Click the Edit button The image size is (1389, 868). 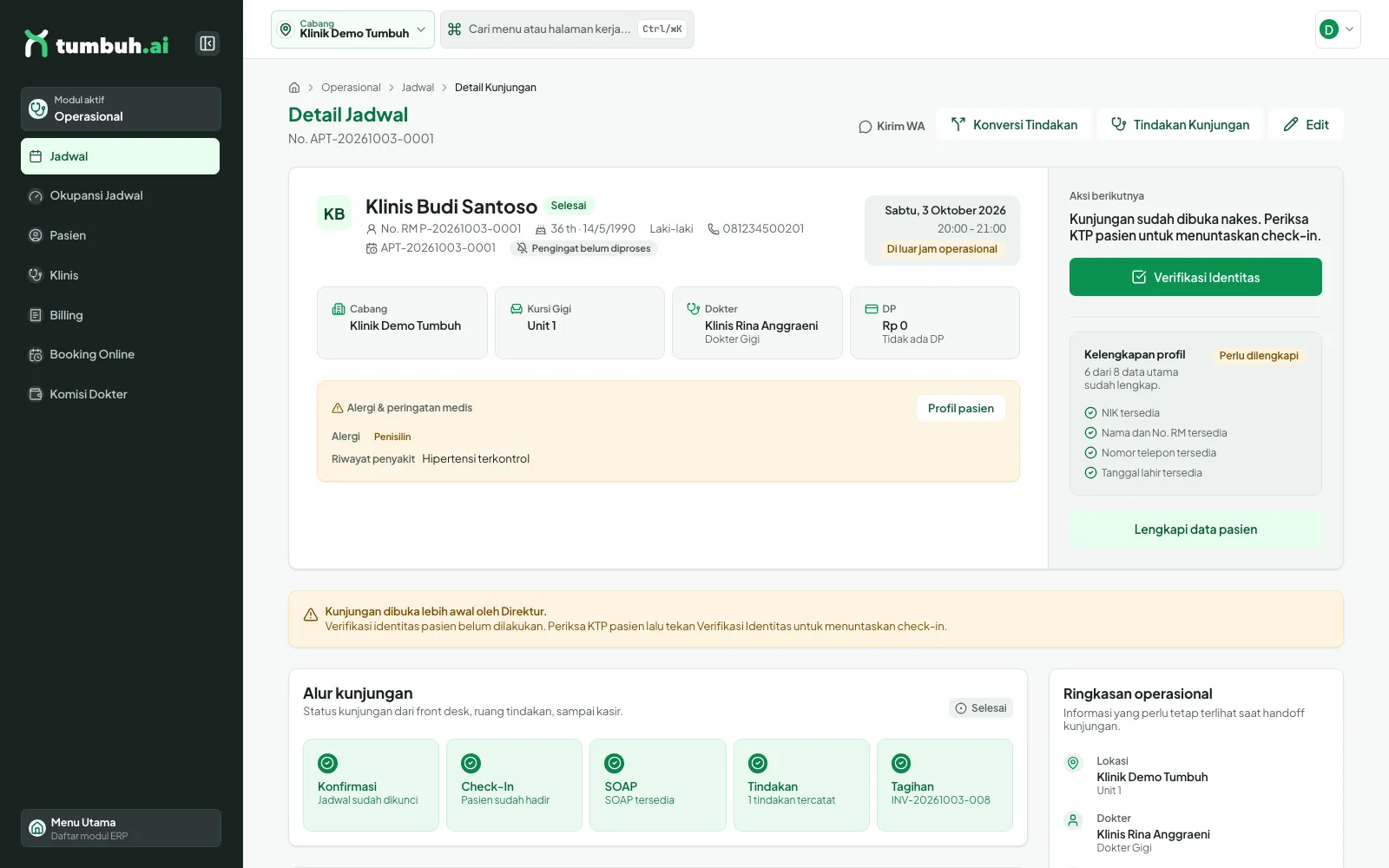(x=1306, y=125)
